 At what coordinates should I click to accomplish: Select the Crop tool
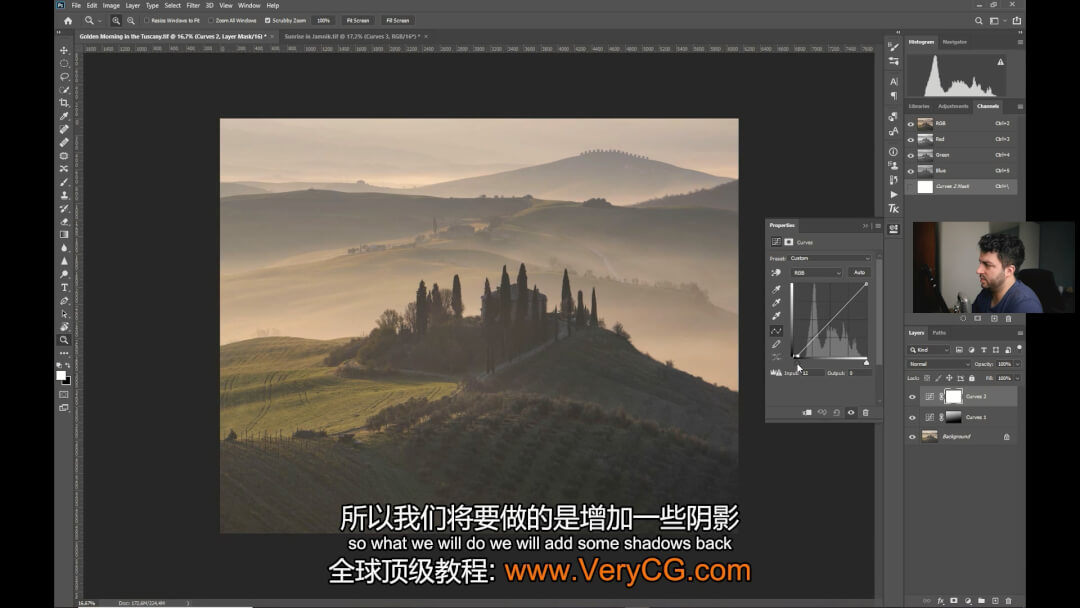coord(64,103)
